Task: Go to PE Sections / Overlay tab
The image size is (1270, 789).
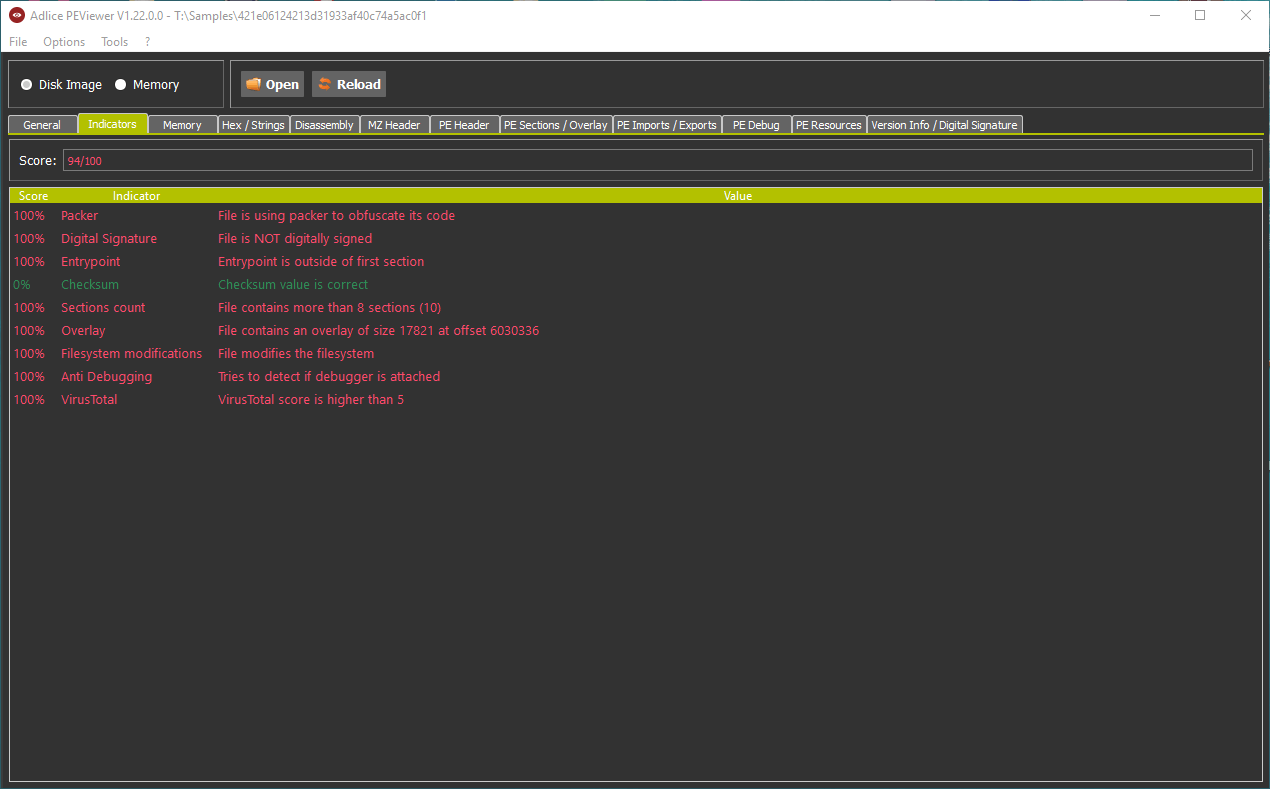Action: [555, 125]
